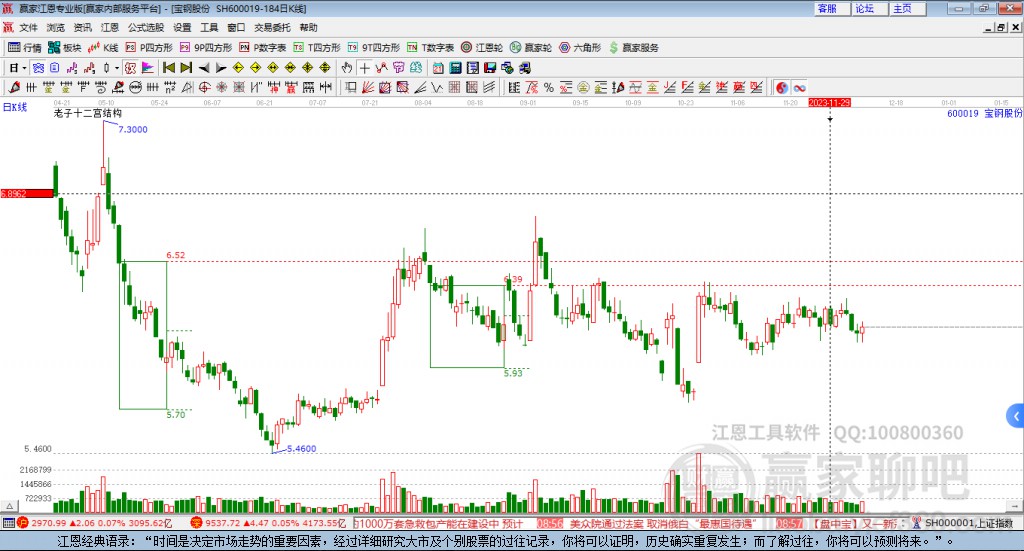This screenshot has height=551, width=1024.
Task: Toggle the crosshair cursor tool
Action: [364, 68]
